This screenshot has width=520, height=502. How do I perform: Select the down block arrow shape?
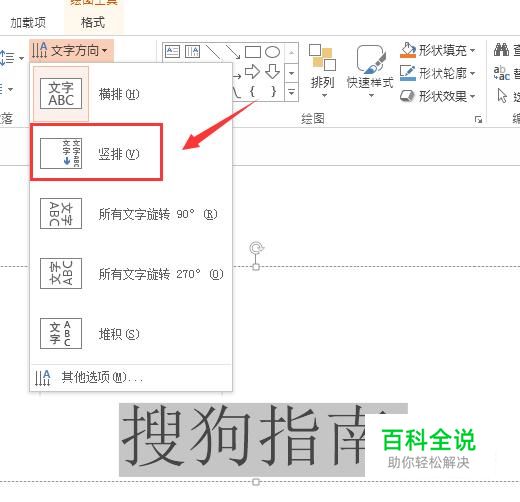(x=272, y=72)
